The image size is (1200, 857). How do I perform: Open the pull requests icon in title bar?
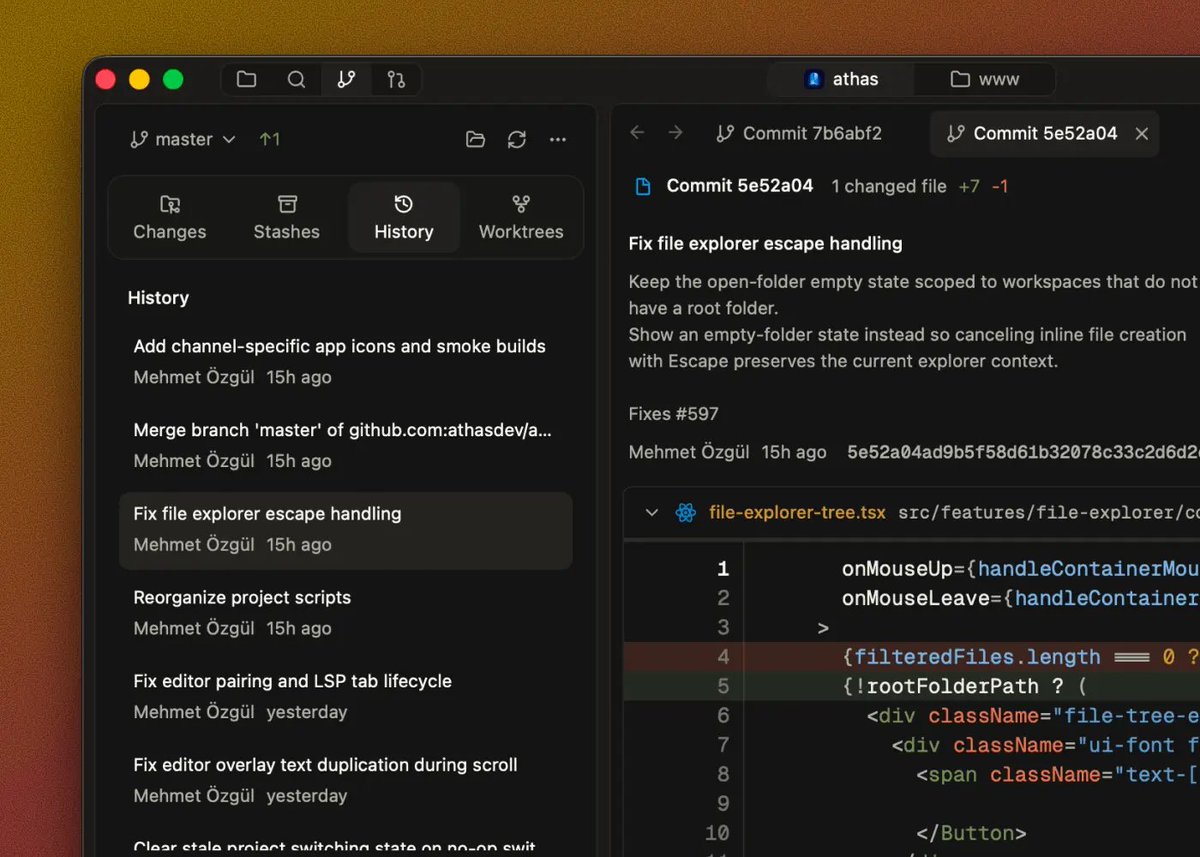click(396, 79)
